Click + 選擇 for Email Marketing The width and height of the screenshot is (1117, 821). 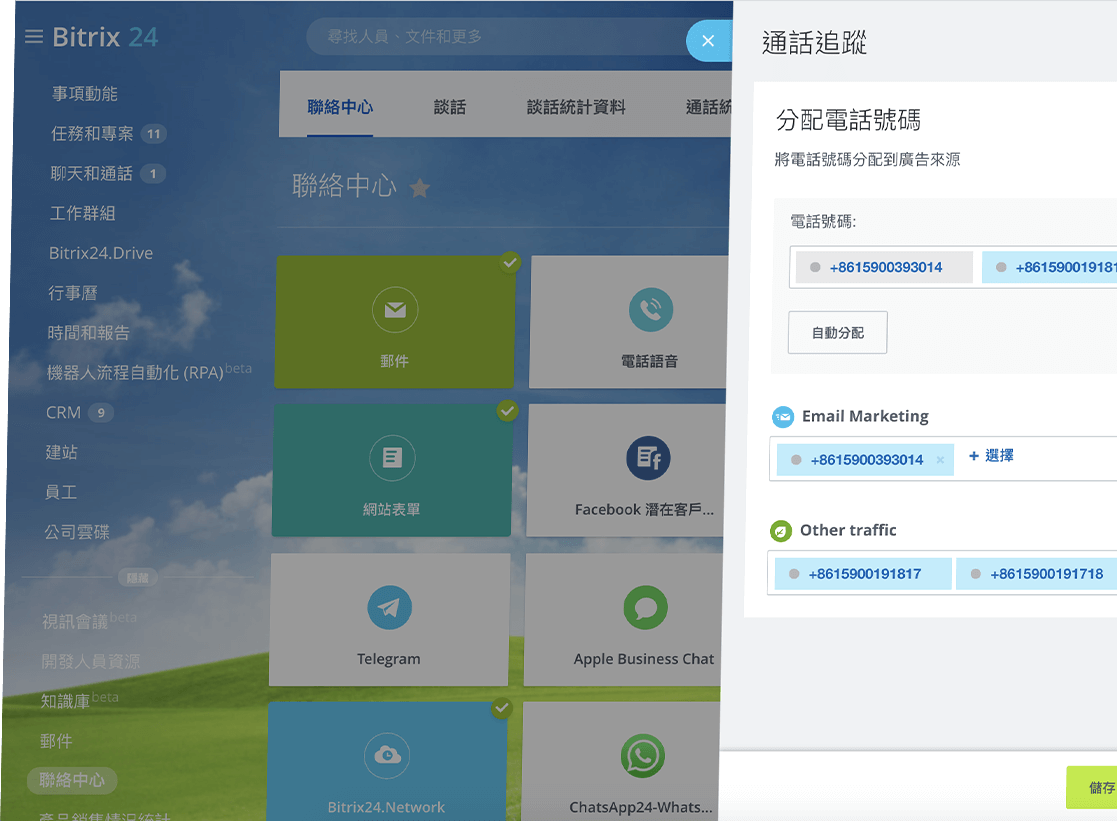tap(991, 456)
